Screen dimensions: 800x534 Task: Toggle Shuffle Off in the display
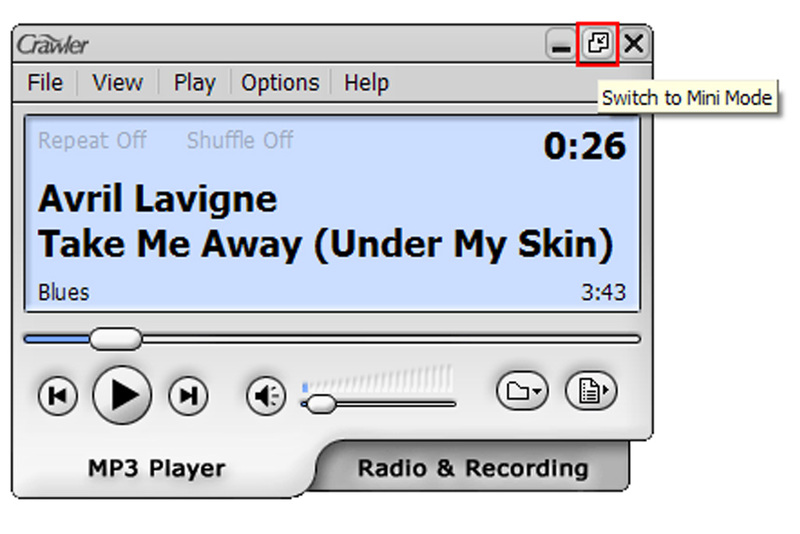coord(240,140)
